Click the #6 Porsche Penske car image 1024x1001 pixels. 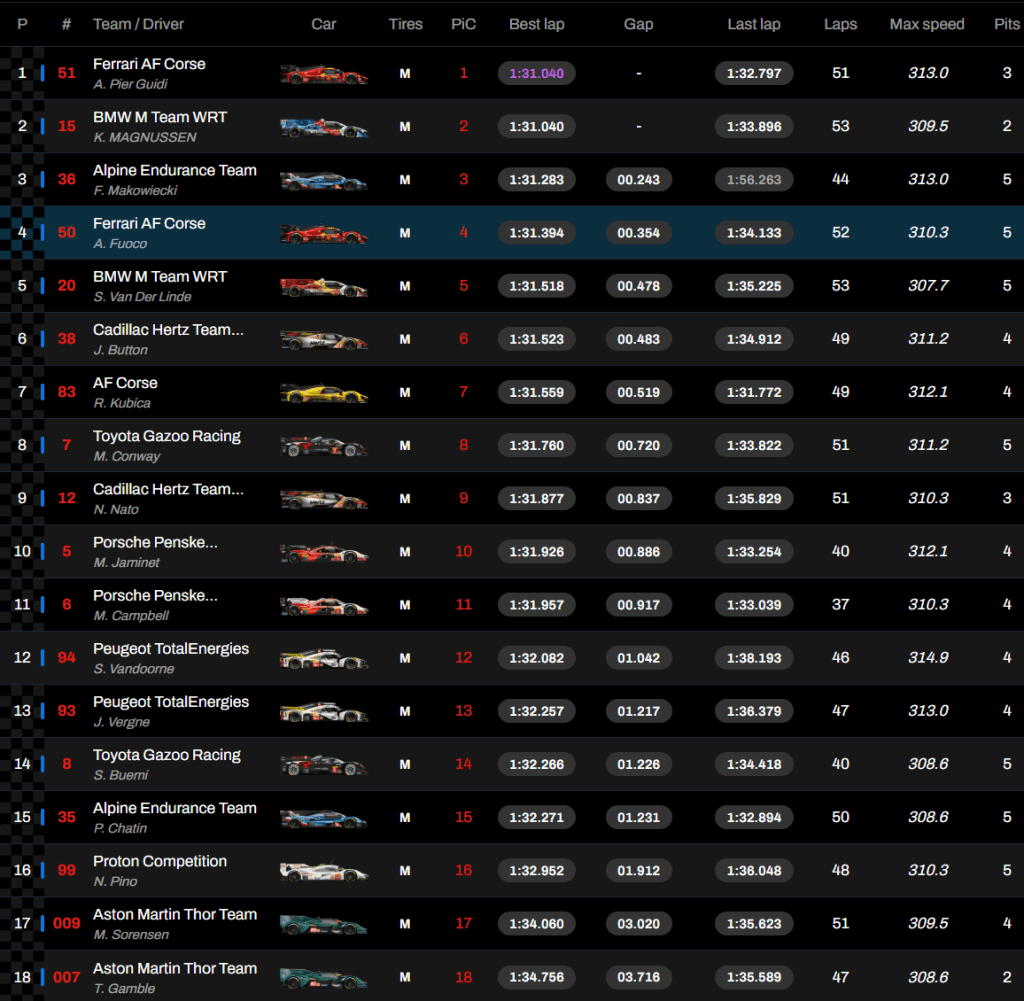click(324, 605)
